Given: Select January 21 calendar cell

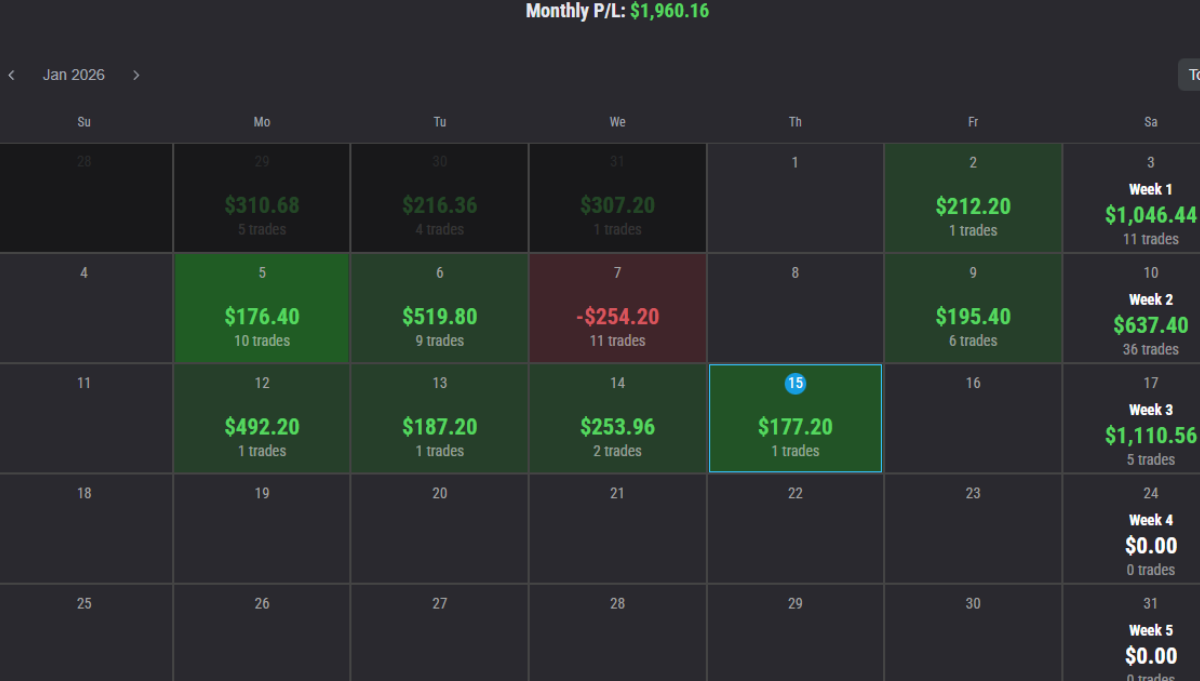Looking at the screenshot, I should pyautogui.click(x=618, y=529).
